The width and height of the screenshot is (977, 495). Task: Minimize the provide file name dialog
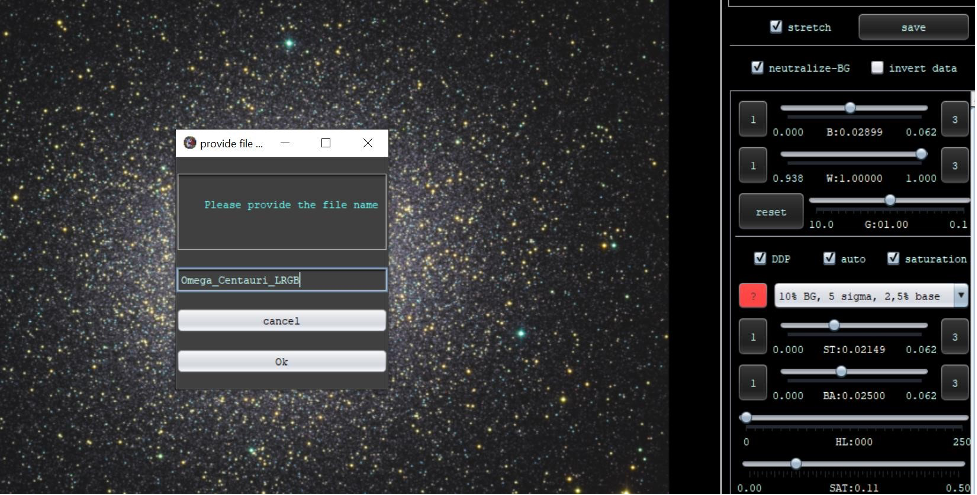coord(285,143)
